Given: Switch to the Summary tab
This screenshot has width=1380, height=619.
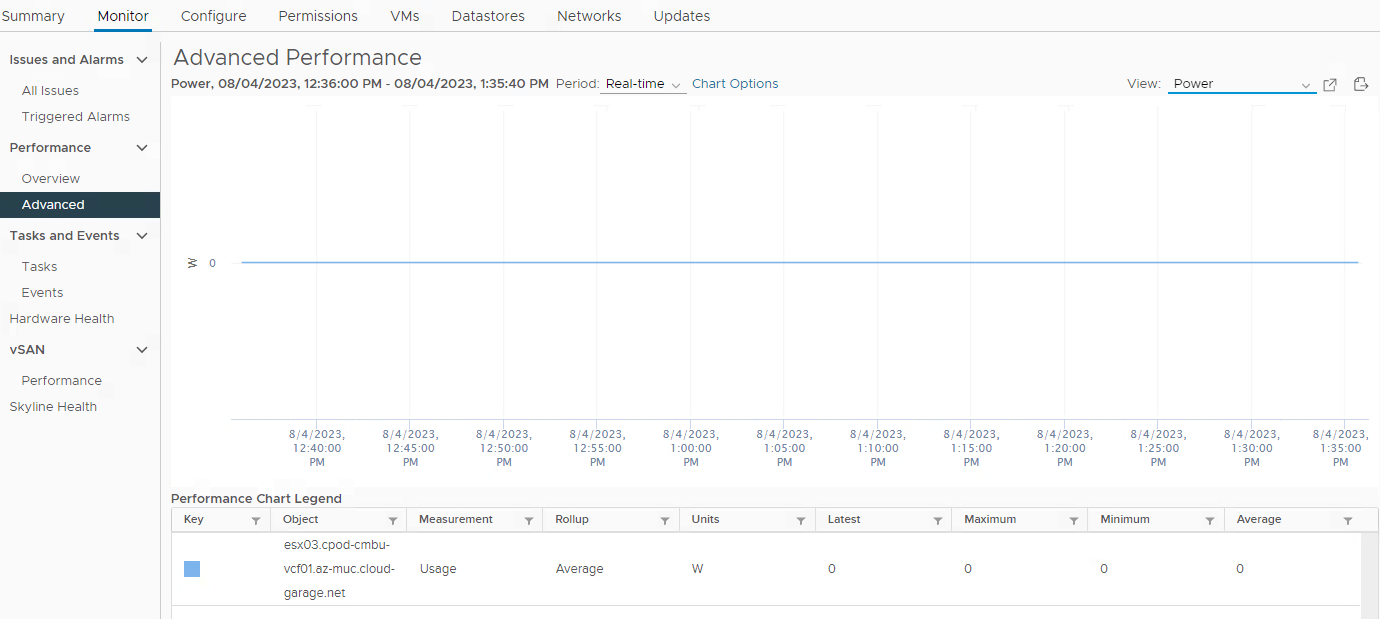Looking at the screenshot, I should 33,16.
